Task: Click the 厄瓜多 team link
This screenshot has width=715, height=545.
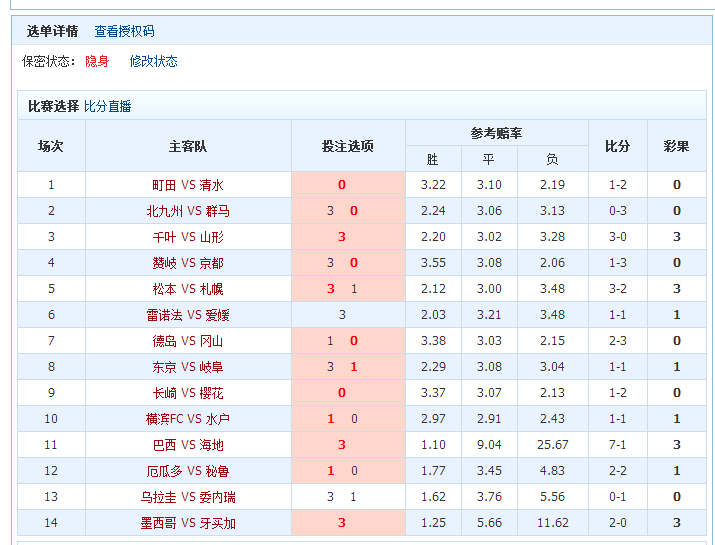Action: 160,471
